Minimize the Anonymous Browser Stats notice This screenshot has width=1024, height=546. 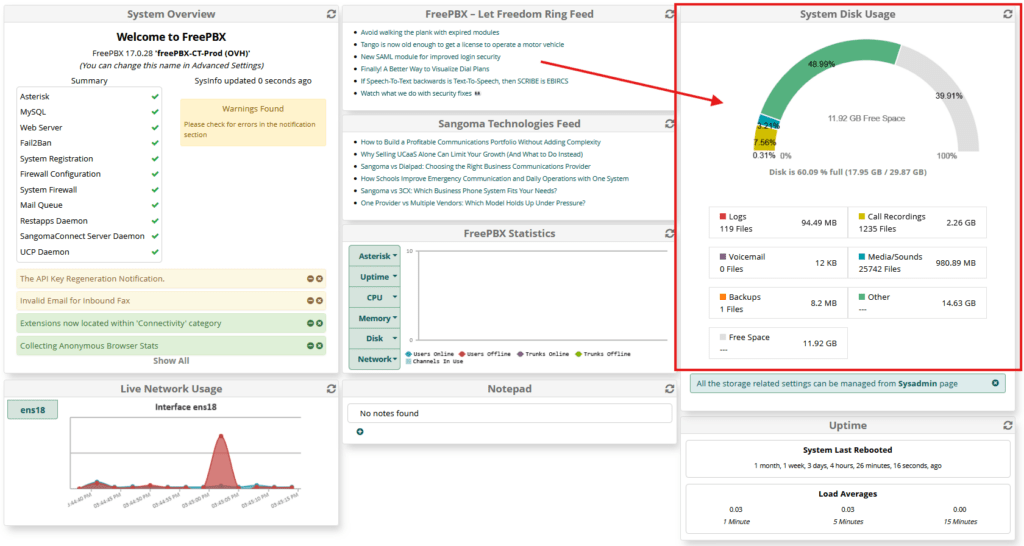pos(310,345)
